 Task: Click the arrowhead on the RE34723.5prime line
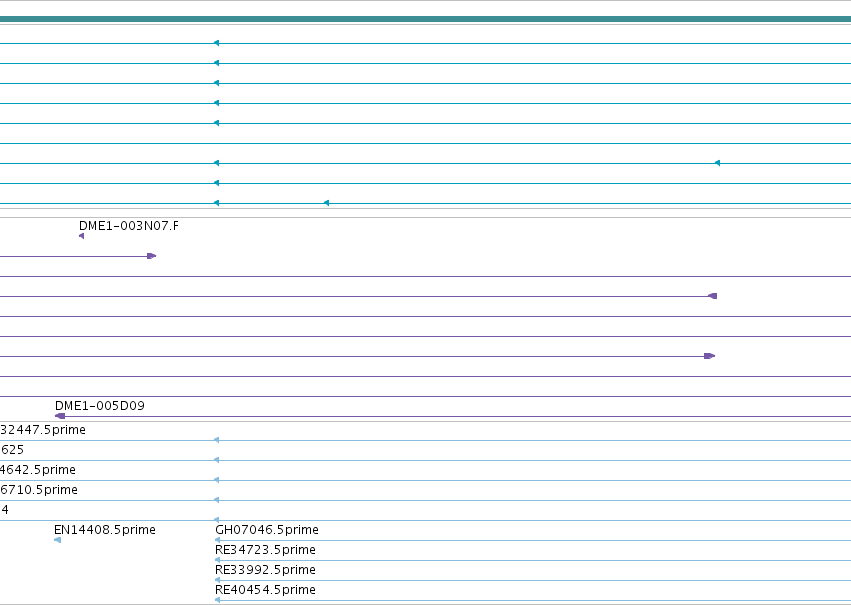click(x=217, y=560)
